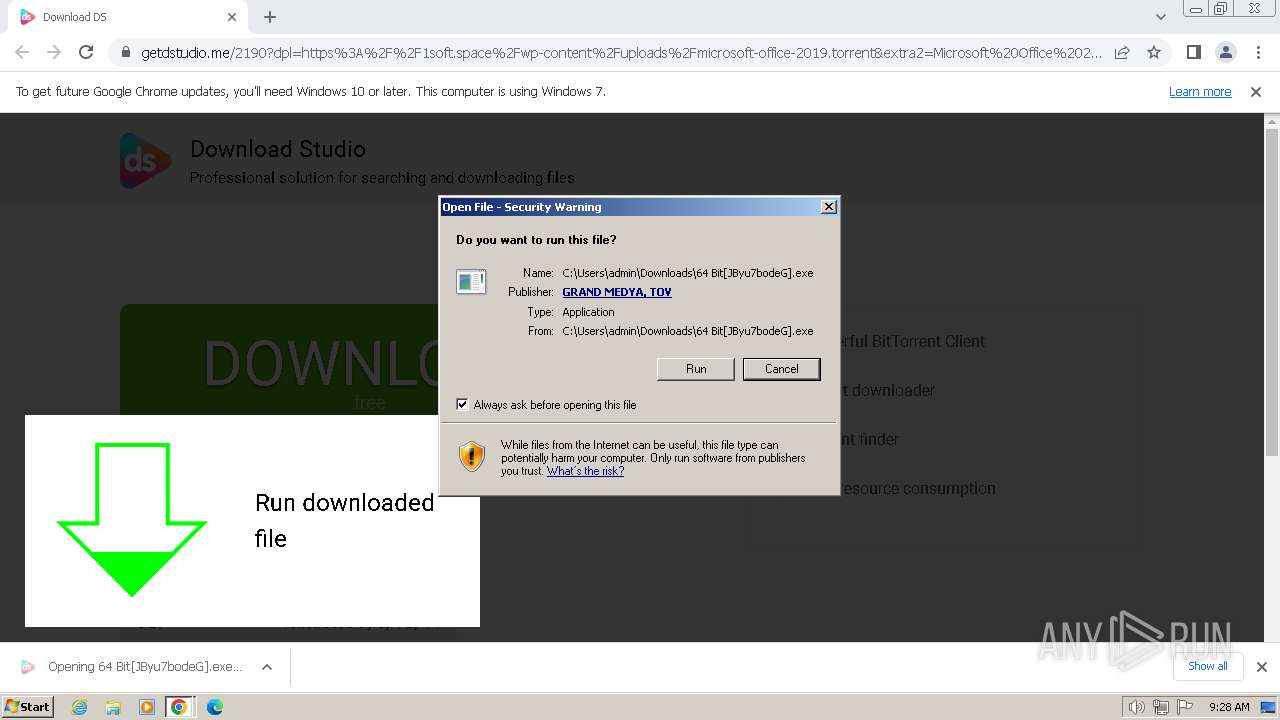
Task: Close the Security Warning dialog with X
Action: point(828,207)
